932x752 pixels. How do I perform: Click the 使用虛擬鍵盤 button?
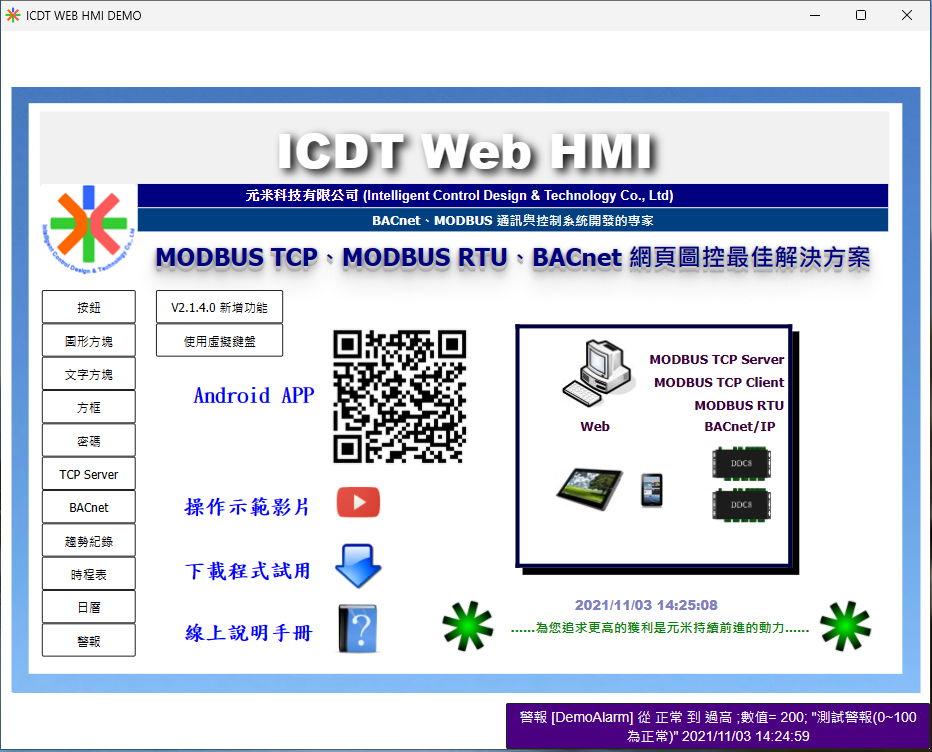219,340
